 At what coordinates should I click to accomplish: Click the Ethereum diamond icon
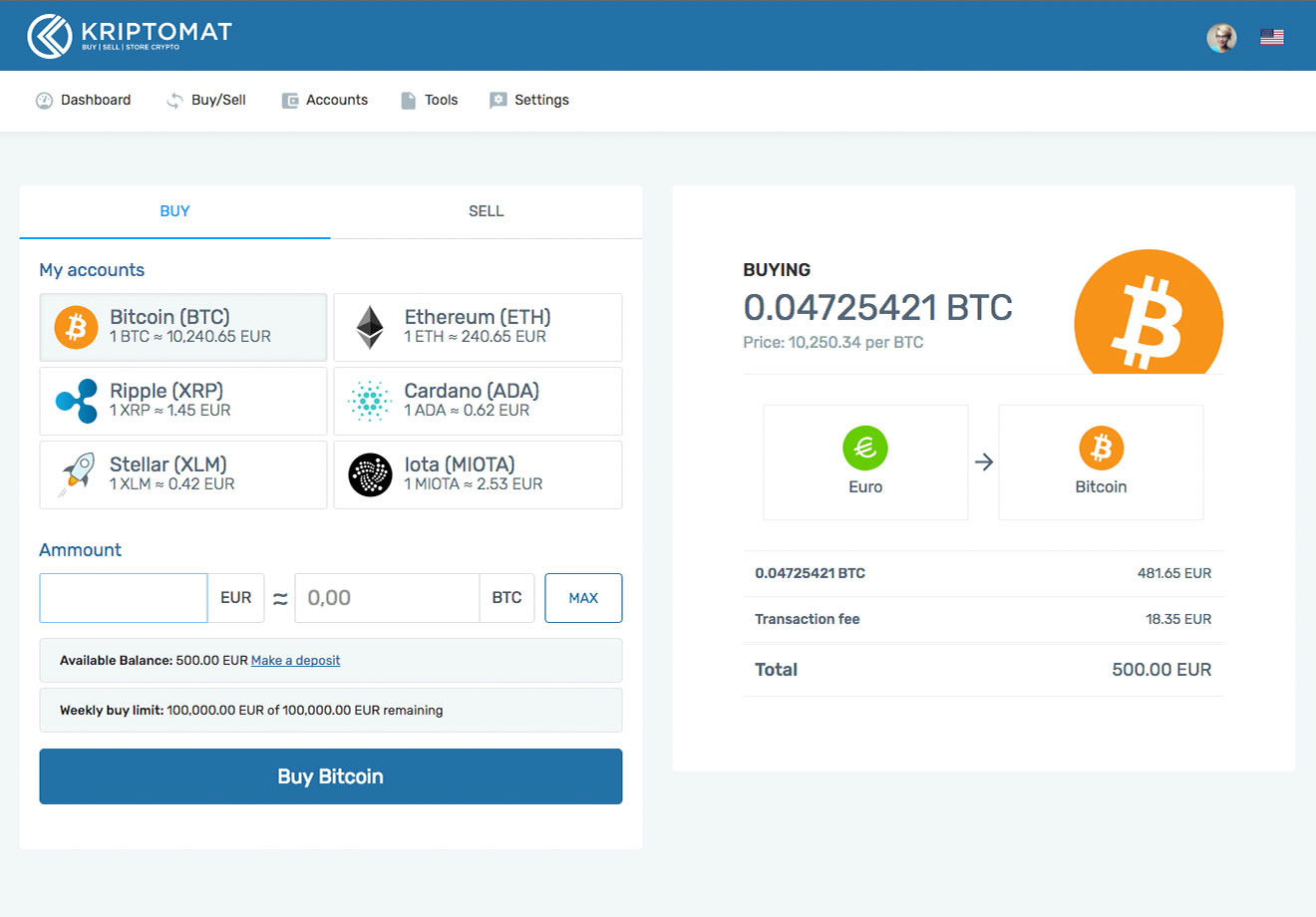[370, 327]
